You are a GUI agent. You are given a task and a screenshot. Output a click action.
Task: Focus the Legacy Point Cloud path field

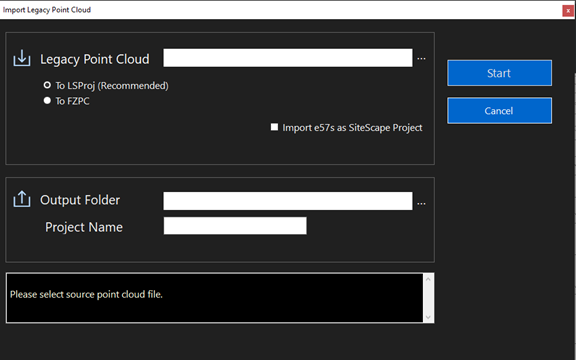click(288, 58)
